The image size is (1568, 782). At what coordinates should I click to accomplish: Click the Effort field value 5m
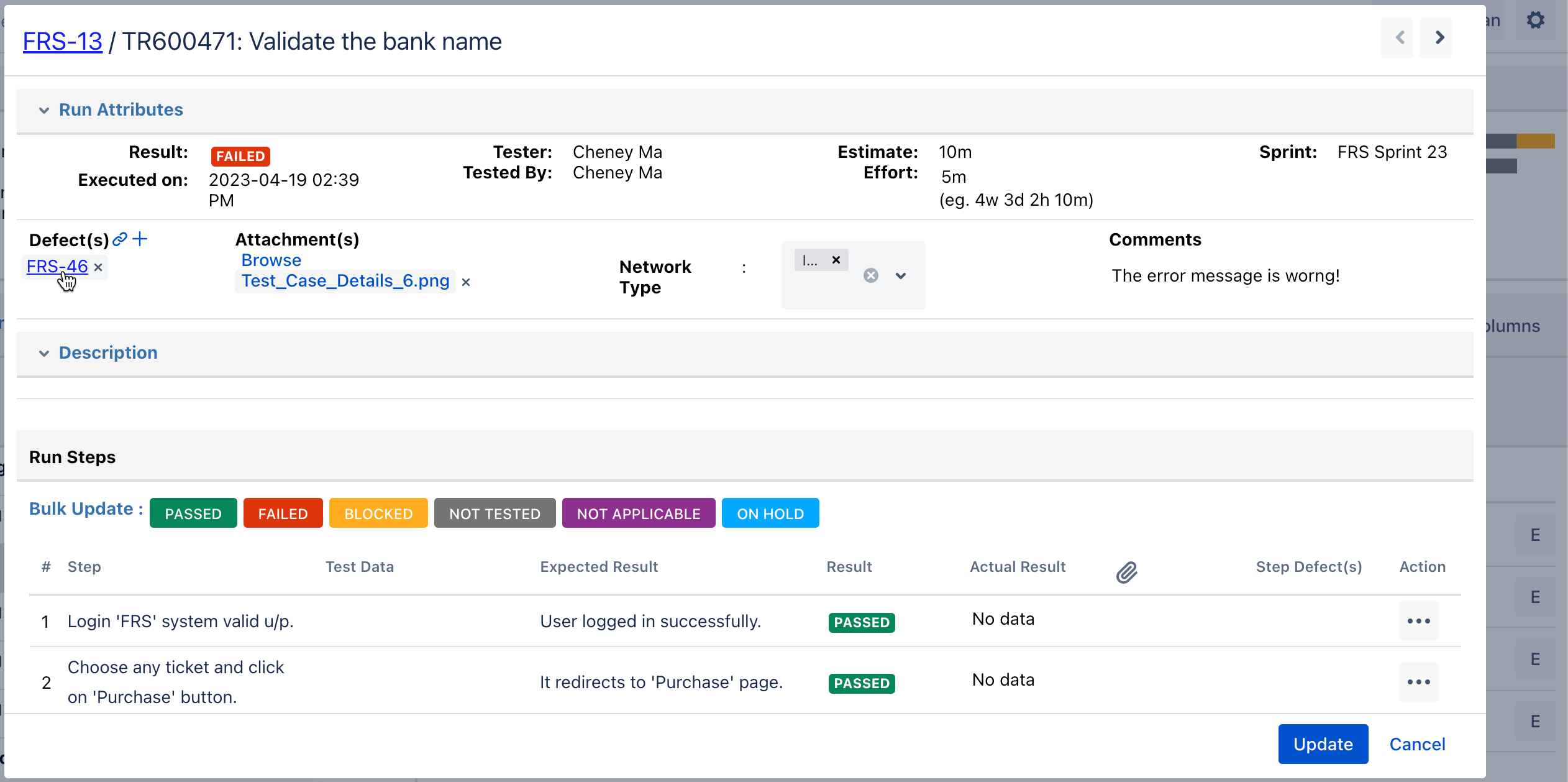coord(954,177)
